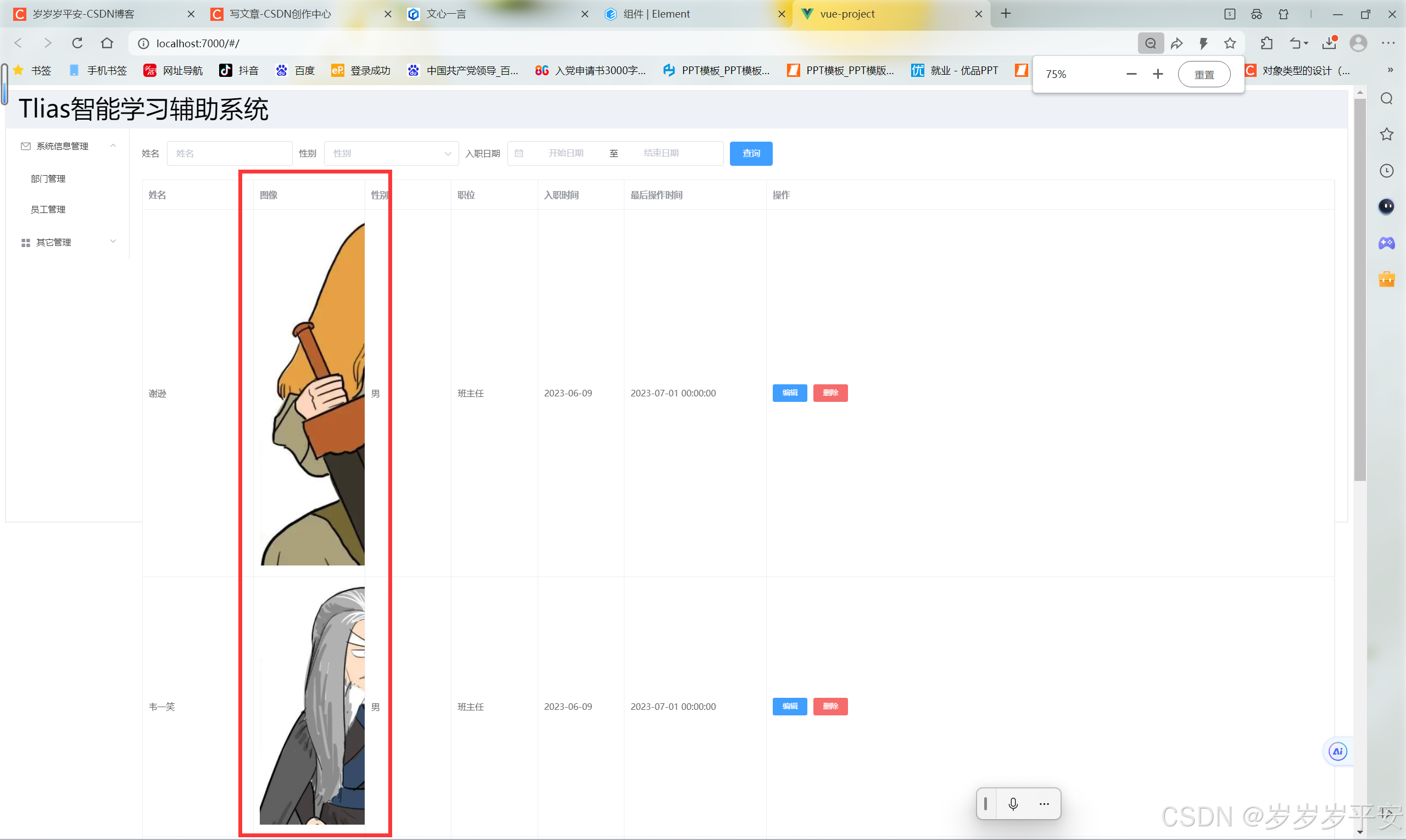Open the extensions puzzle icon
This screenshot has height=840, width=1406.
tap(1266, 43)
